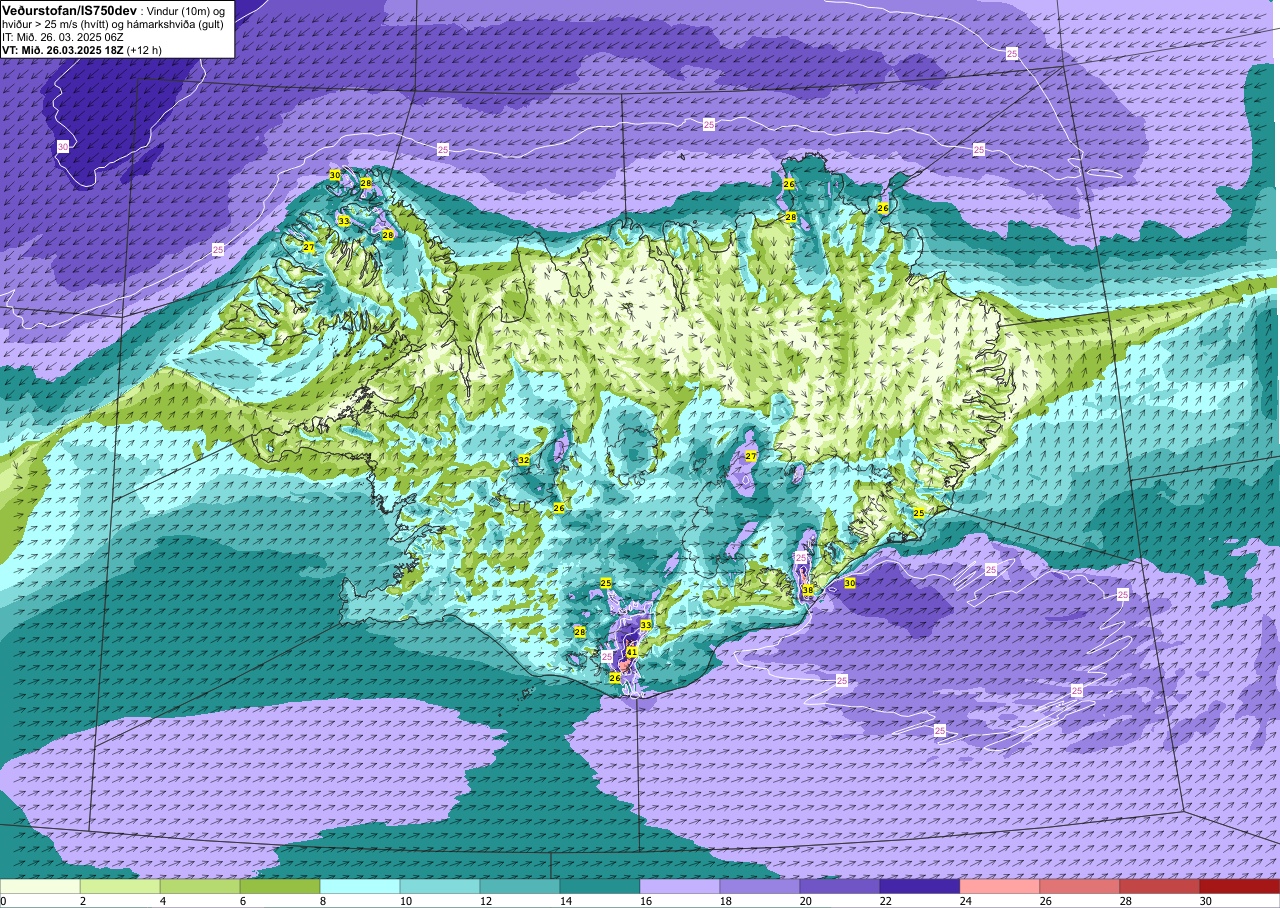Choose the 22–24 m/s dark indigo legend swatch
The height and width of the screenshot is (908, 1280).
tap(920, 886)
